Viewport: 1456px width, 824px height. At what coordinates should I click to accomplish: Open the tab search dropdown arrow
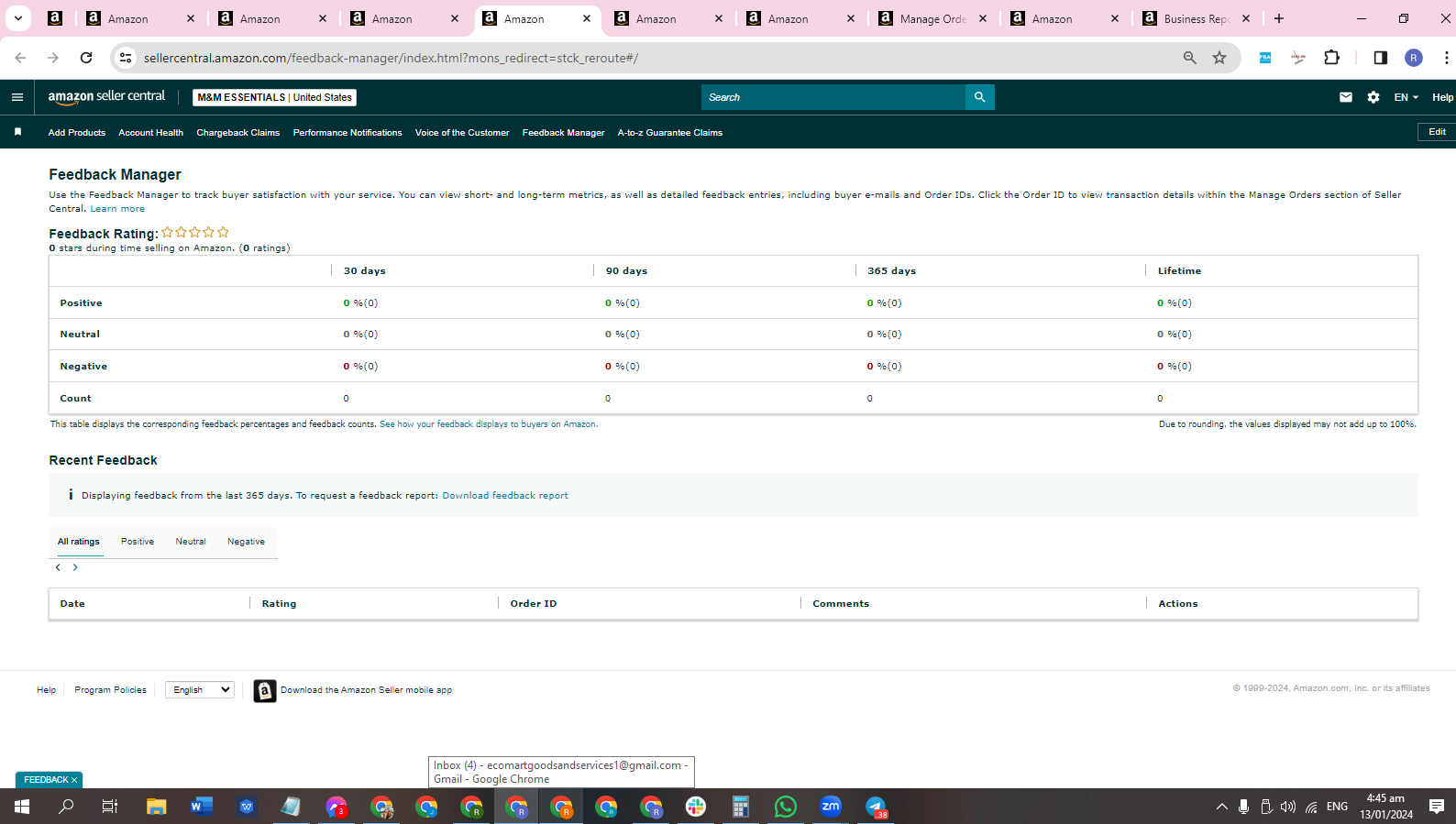(17, 18)
